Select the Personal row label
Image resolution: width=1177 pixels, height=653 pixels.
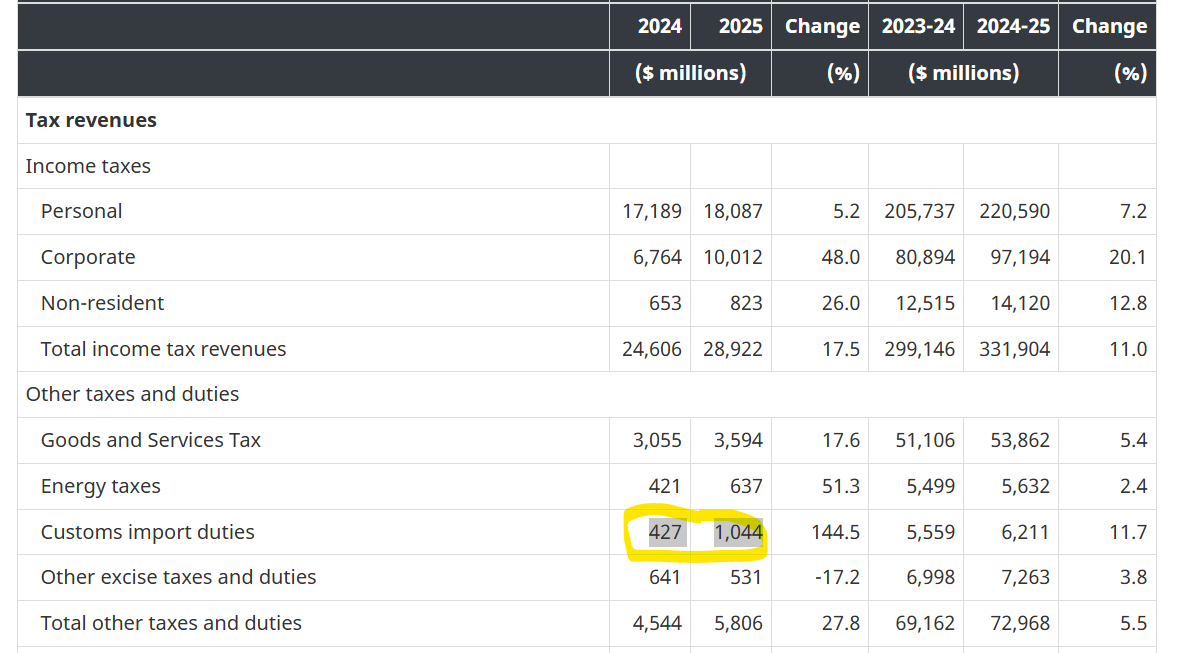pyautogui.click(x=81, y=211)
